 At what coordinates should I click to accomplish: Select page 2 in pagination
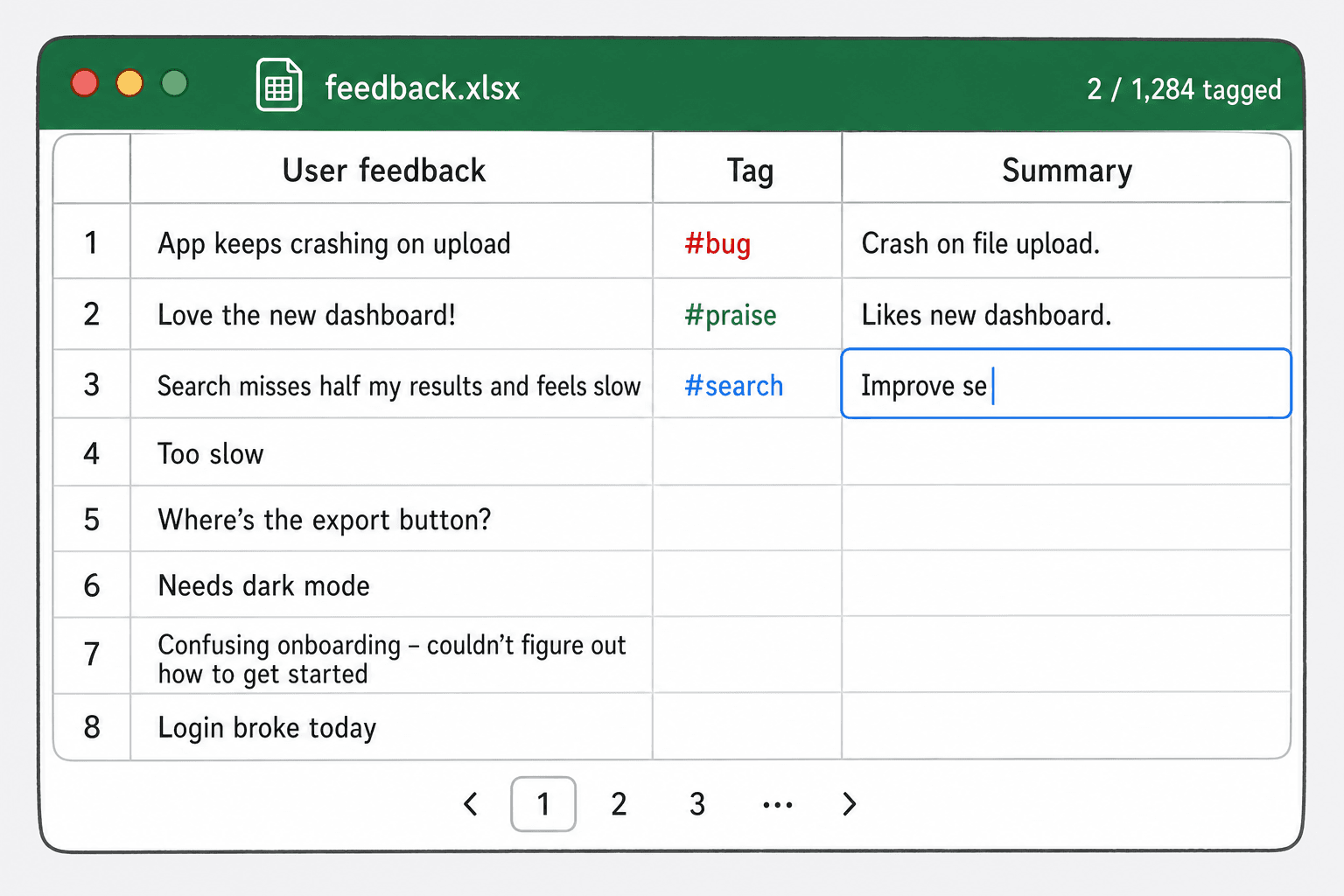[619, 804]
